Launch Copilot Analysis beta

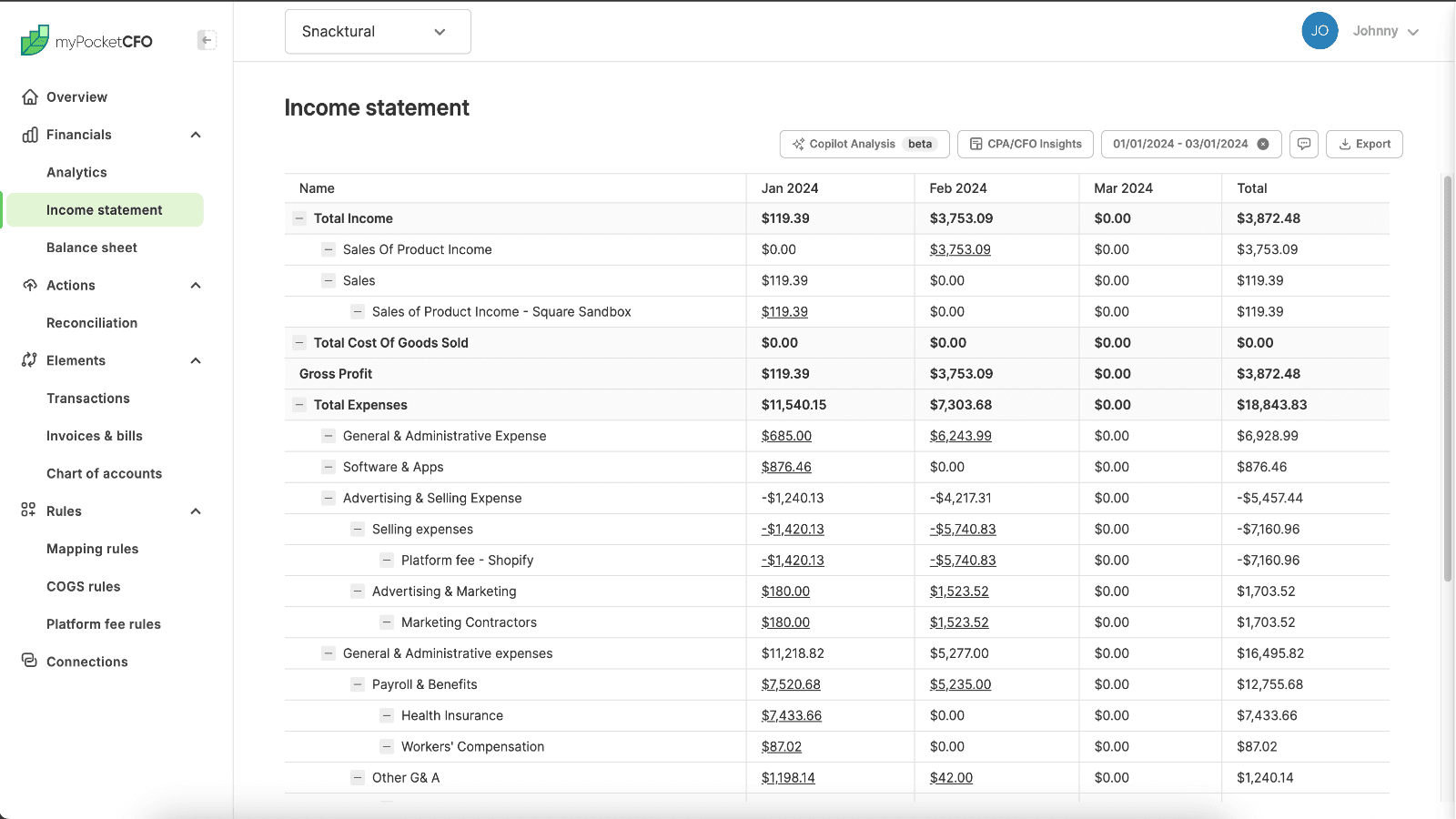pos(863,144)
